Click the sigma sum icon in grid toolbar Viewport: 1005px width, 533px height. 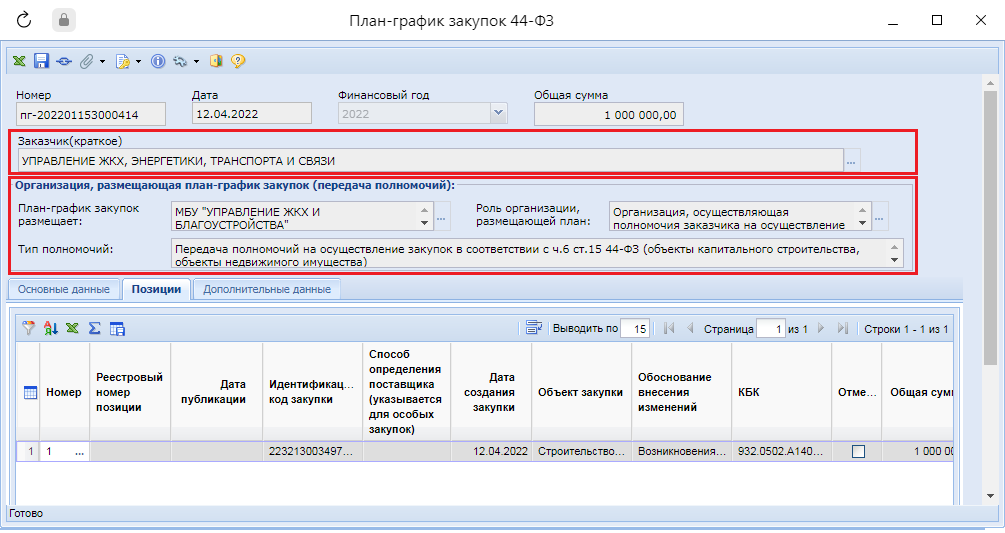pos(95,328)
